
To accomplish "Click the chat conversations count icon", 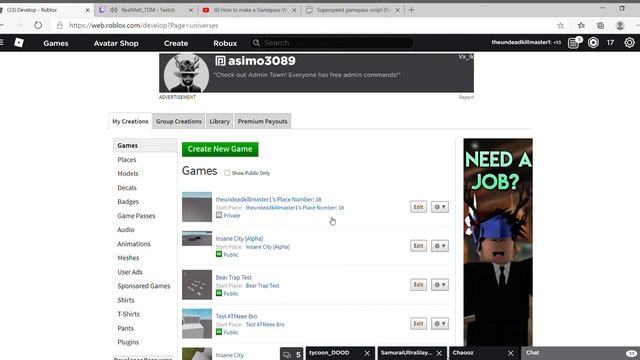I will click(291, 354).
